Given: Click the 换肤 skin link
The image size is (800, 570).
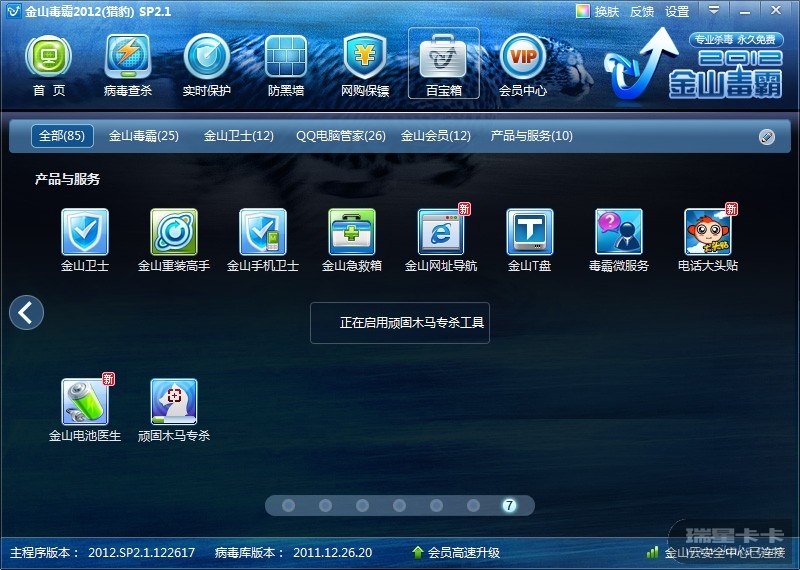Looking at the screenshot, I should point(607,11).
